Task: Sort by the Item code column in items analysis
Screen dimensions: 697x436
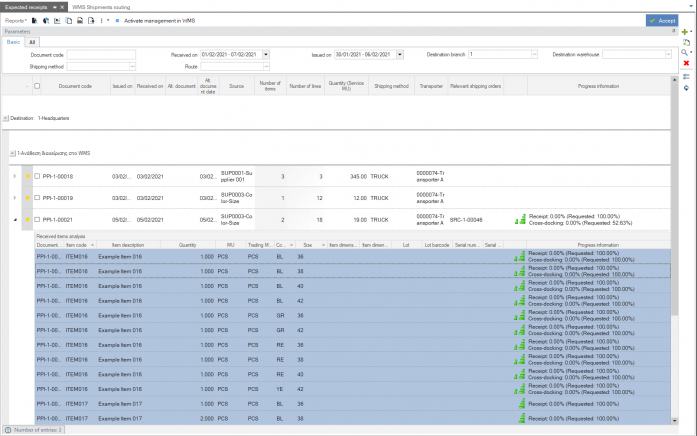Action: pyautogui.click(x=79, y=245)
